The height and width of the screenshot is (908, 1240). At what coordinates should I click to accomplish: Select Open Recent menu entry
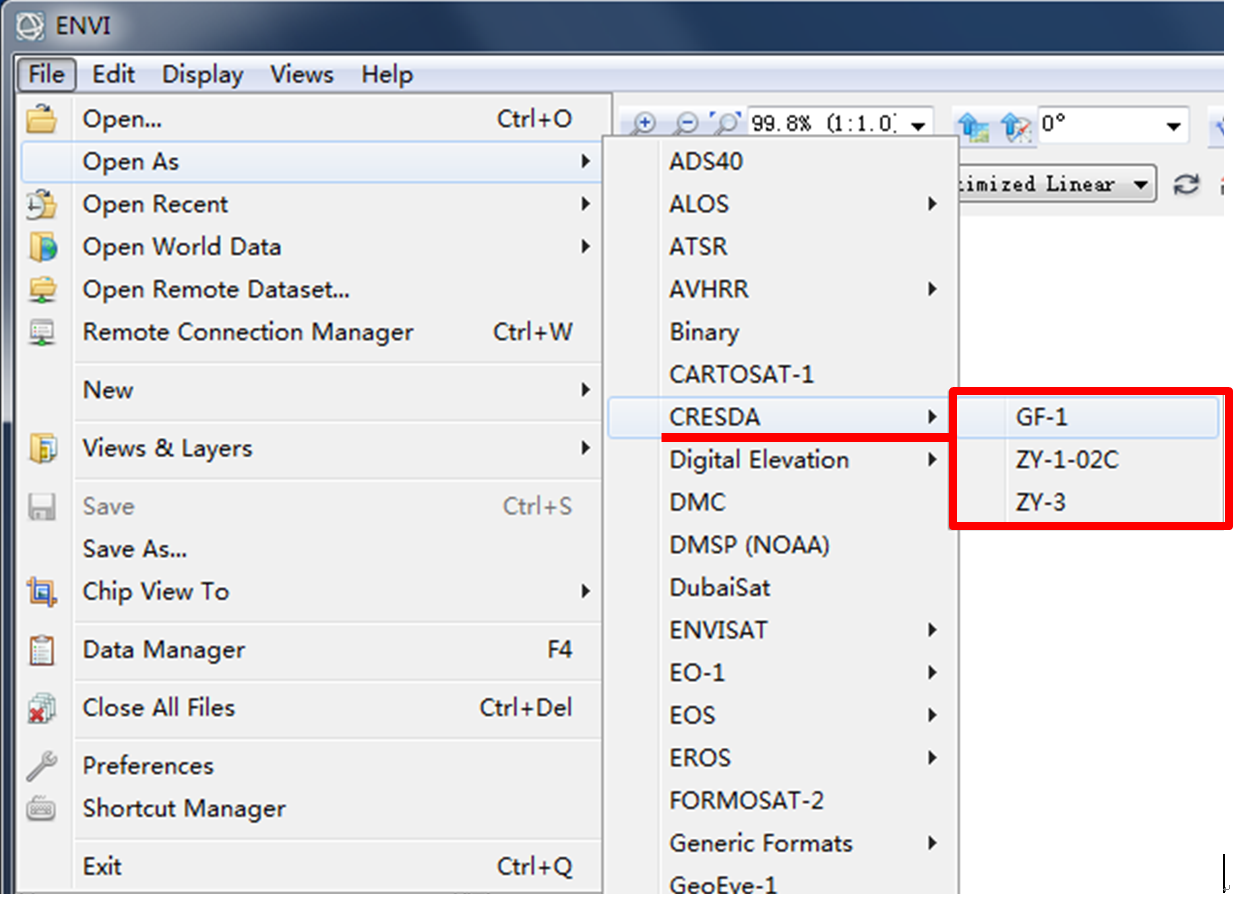311,204
